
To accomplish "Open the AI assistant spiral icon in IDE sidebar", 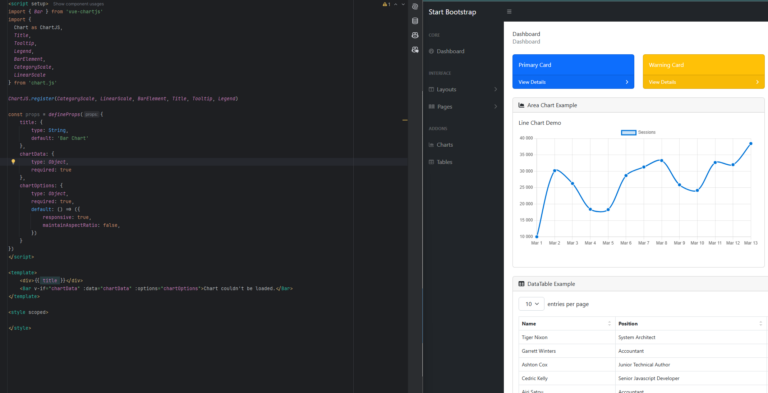I will pyautogui.click(x=415, y=6).
